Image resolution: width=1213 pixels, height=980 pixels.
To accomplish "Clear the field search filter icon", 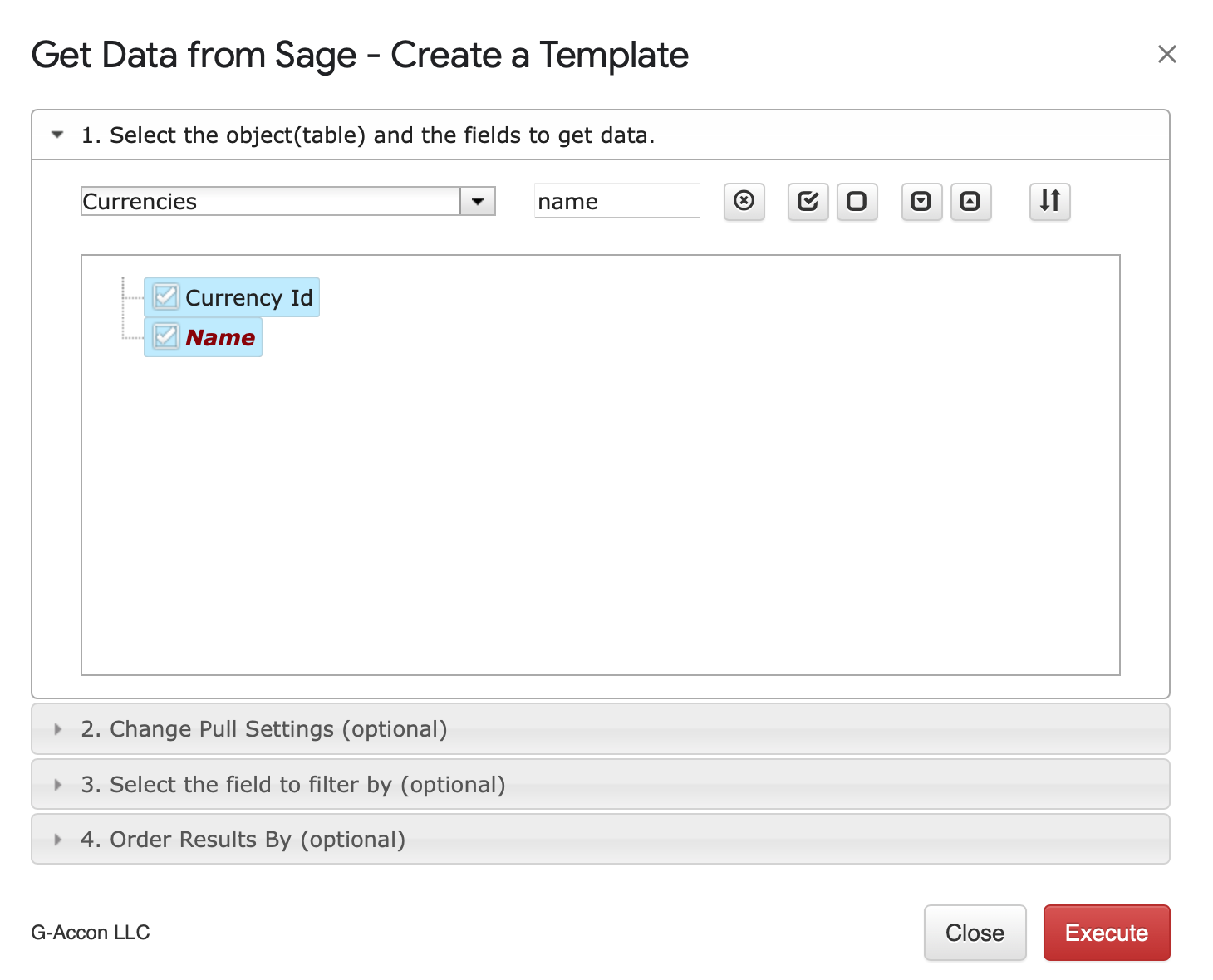I will tap(744, 202).
